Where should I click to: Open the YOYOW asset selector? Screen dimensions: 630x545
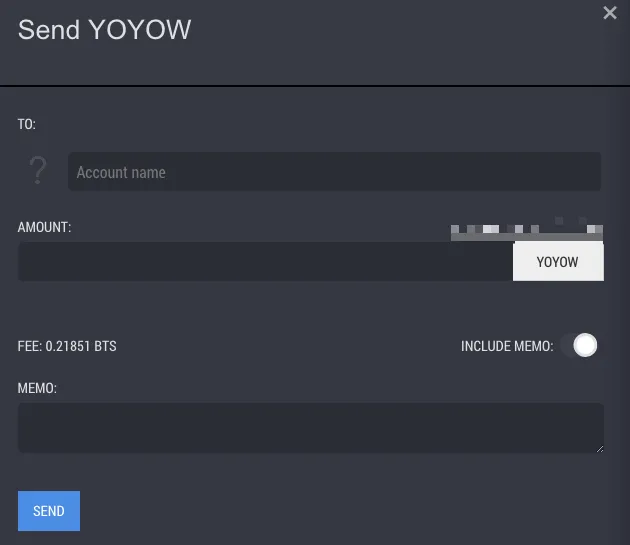point(558,262)
